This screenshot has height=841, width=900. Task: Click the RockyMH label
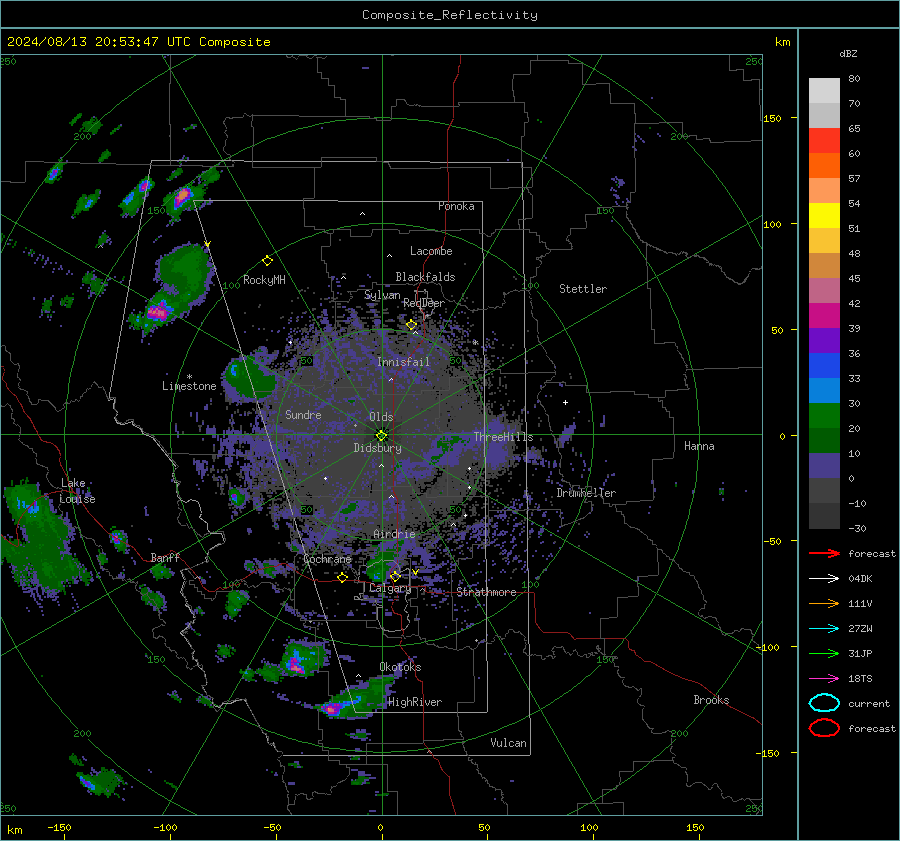click(x=264, y=280)
